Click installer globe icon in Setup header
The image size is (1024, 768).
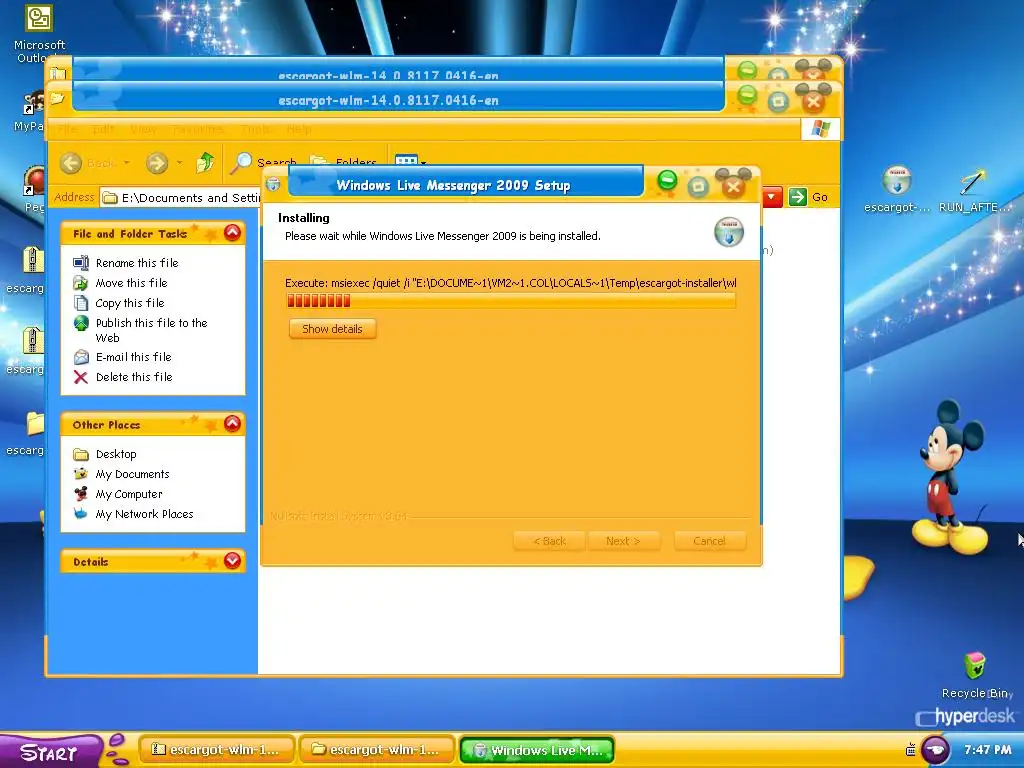pos(729,232)
